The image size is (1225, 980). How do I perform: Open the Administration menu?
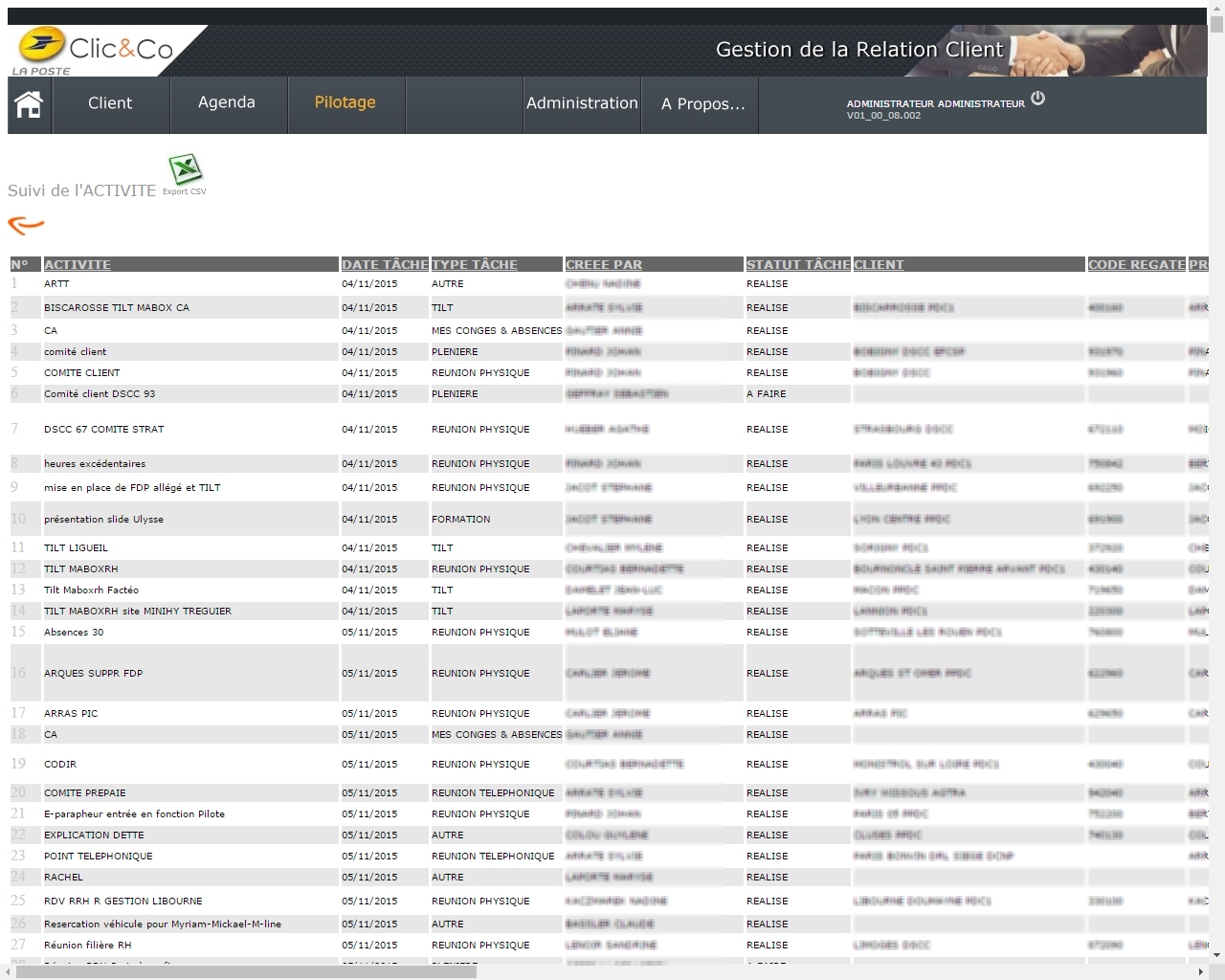582,103
